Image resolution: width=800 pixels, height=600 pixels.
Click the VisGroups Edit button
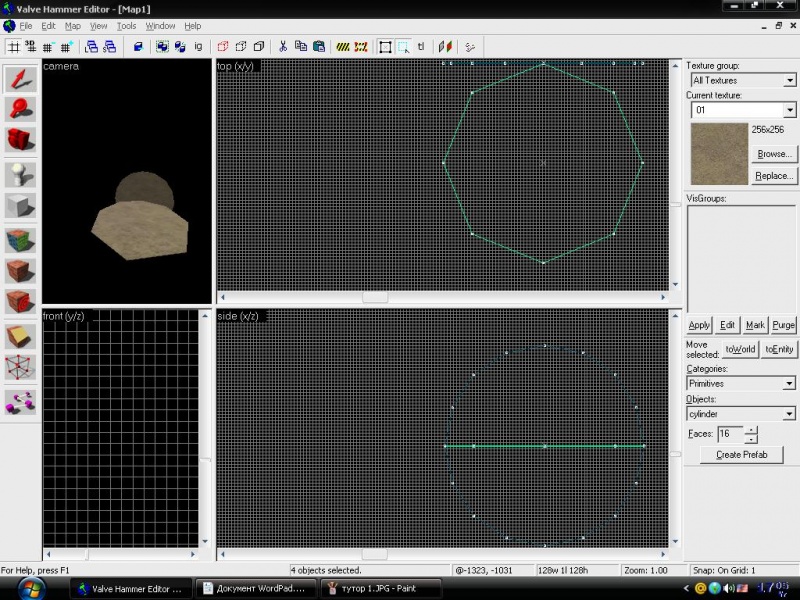tap(727, 325)
